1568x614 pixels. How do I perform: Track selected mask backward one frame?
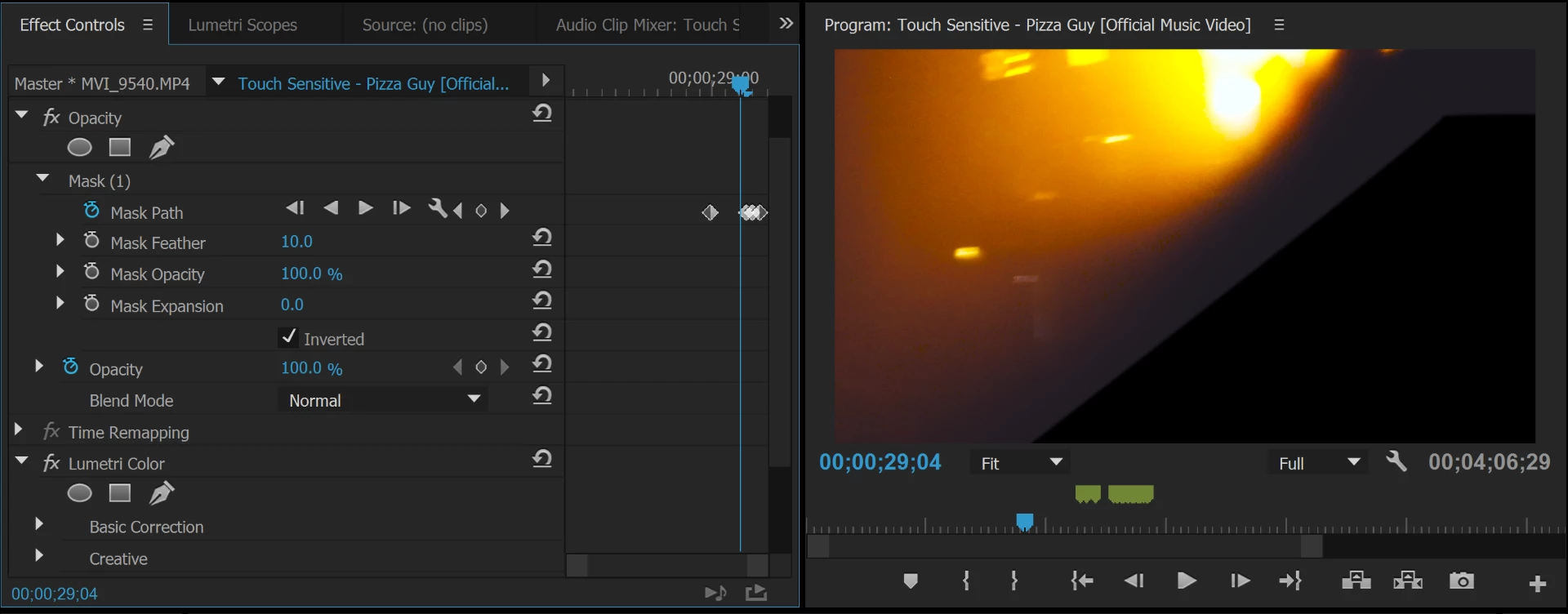click(x=295, y=209)
